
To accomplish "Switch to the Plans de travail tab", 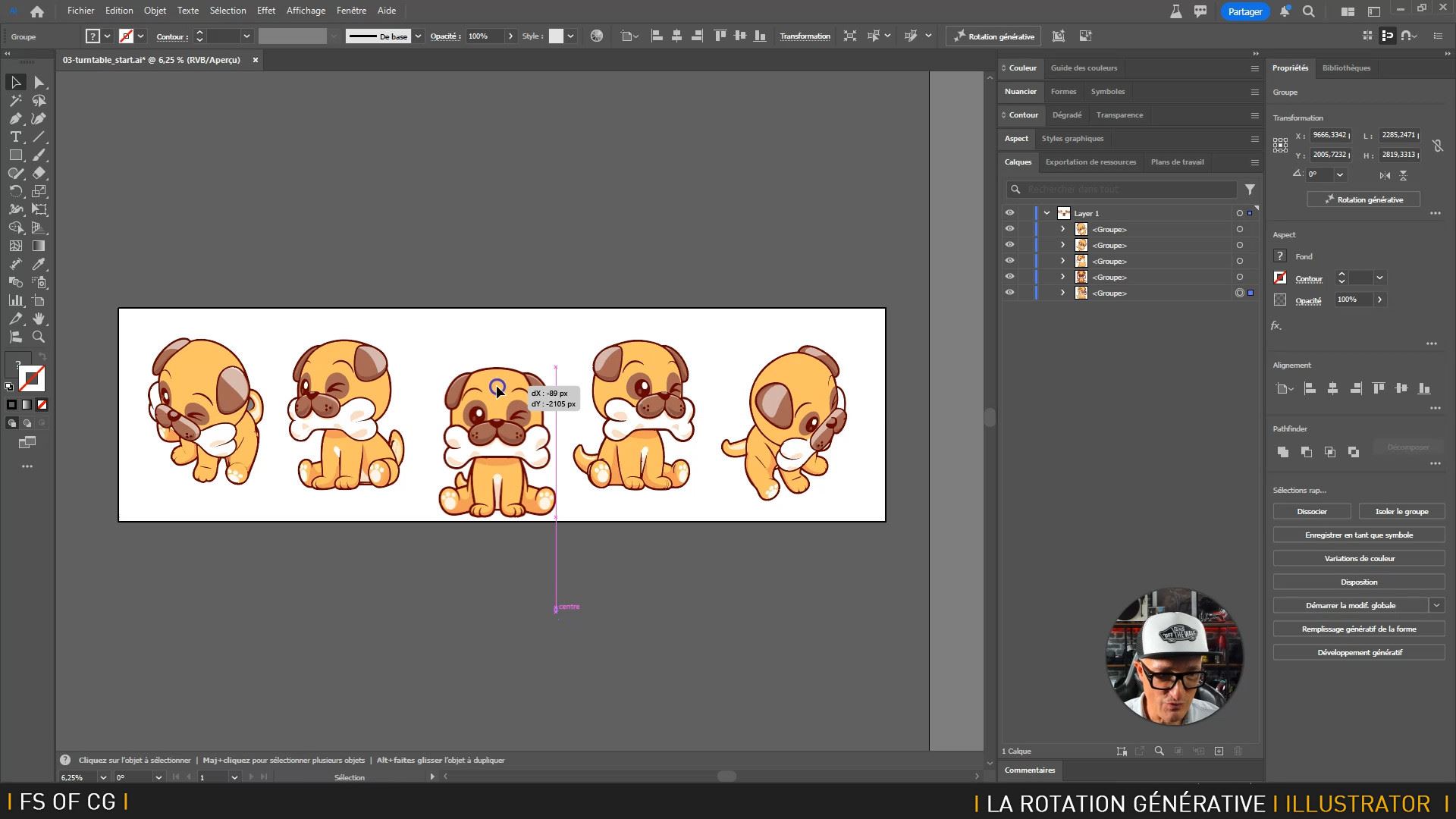I will pyautogui.click(x=1177, y=162).
